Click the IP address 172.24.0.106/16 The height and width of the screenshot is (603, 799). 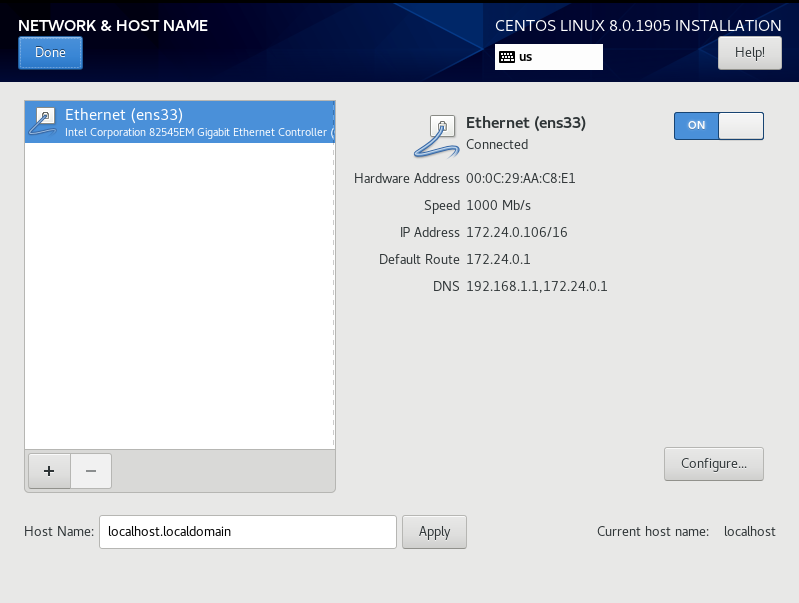[517, 232]
